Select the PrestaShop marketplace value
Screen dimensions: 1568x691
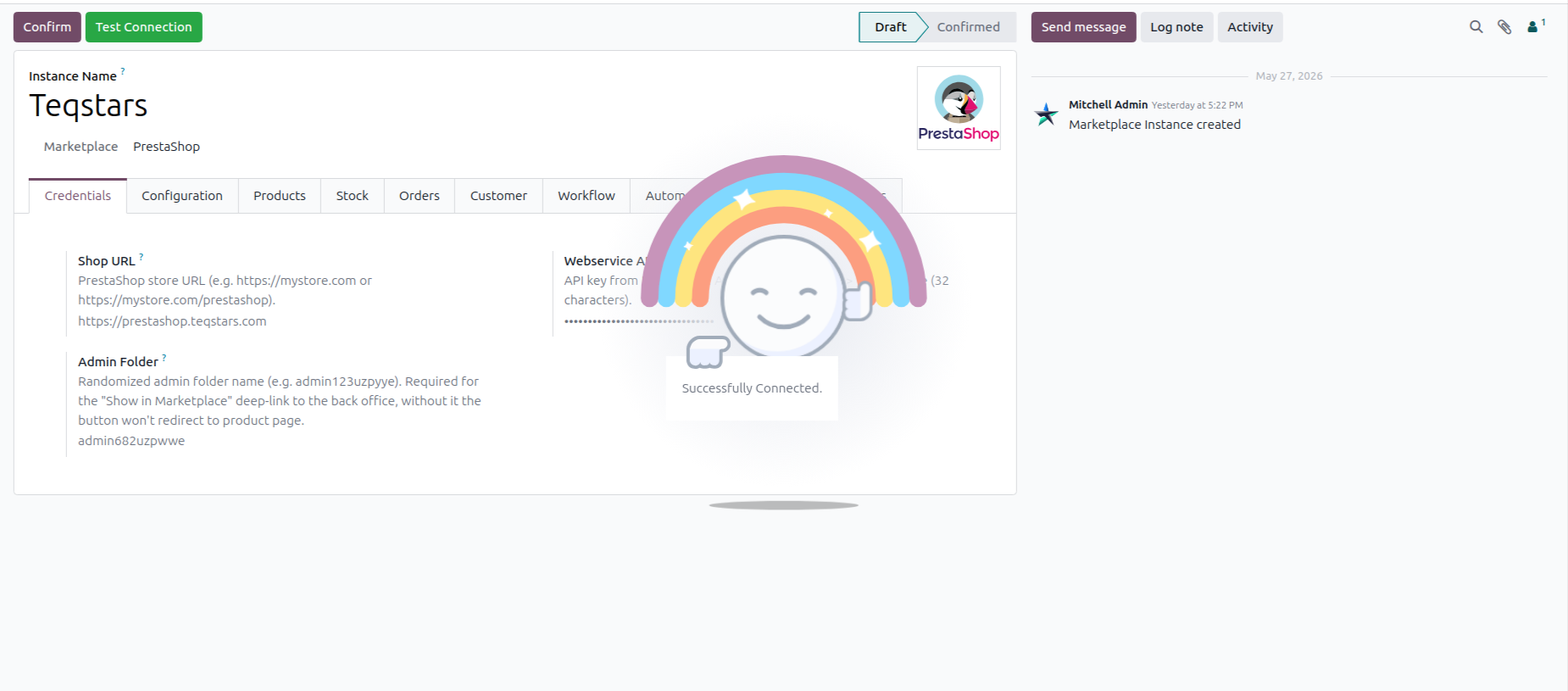pos(166,147)
